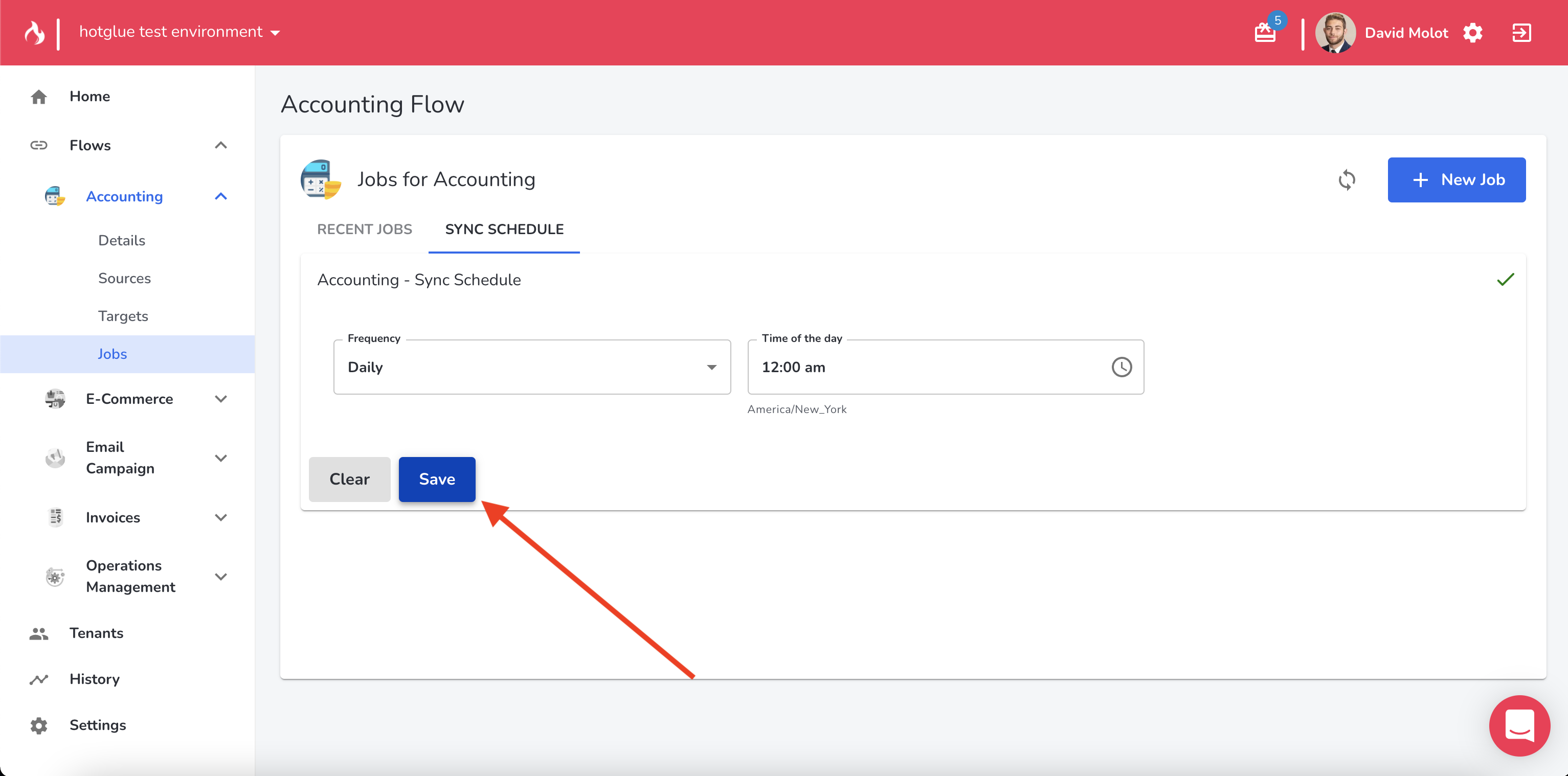The width and height of the screenshot is (1568, 776).
Task: Click David Molot's avatar picture
Action: click(x=1335, y=33)
